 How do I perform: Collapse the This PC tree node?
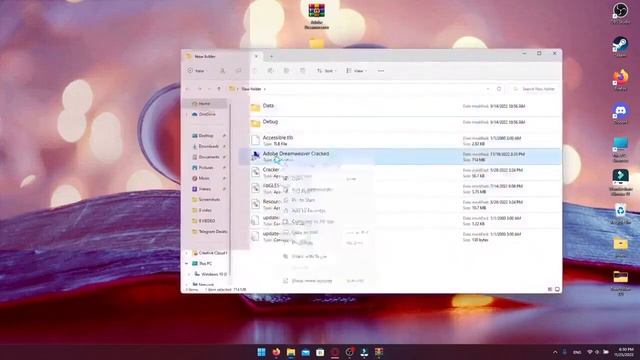[x=187, y=264]
